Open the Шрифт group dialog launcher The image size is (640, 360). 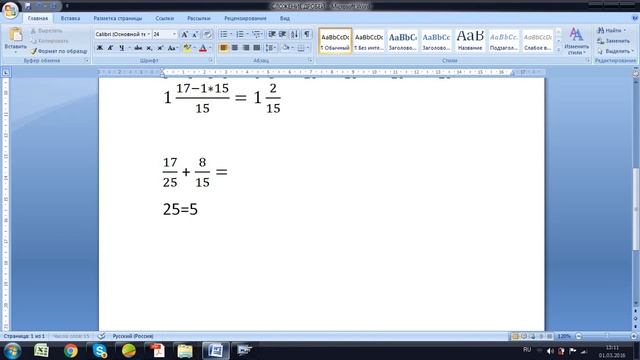(x=211, y=60)
